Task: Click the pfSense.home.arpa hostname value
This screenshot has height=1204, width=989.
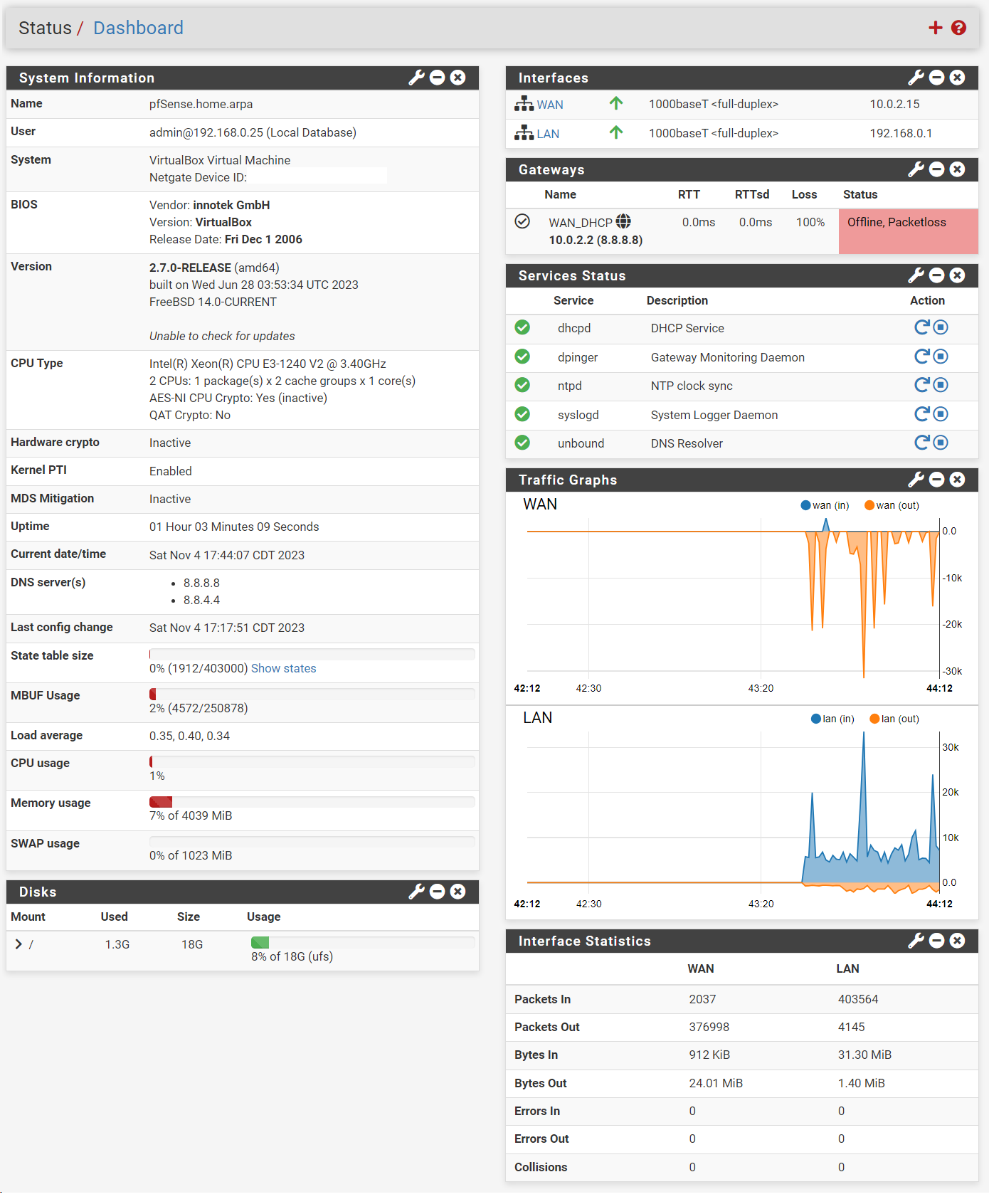Action: click(201, 104)
